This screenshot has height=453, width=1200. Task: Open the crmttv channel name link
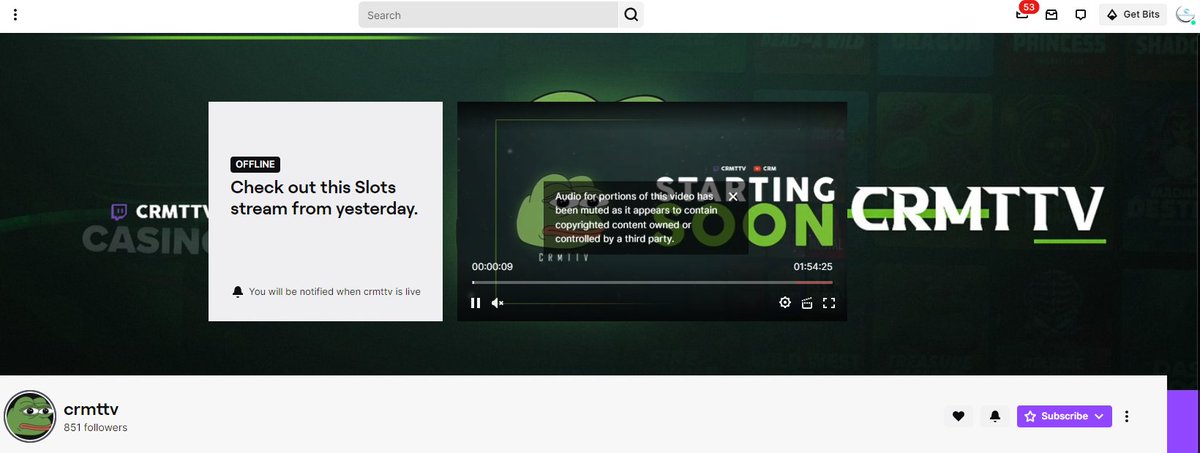(x=92, y=409)
